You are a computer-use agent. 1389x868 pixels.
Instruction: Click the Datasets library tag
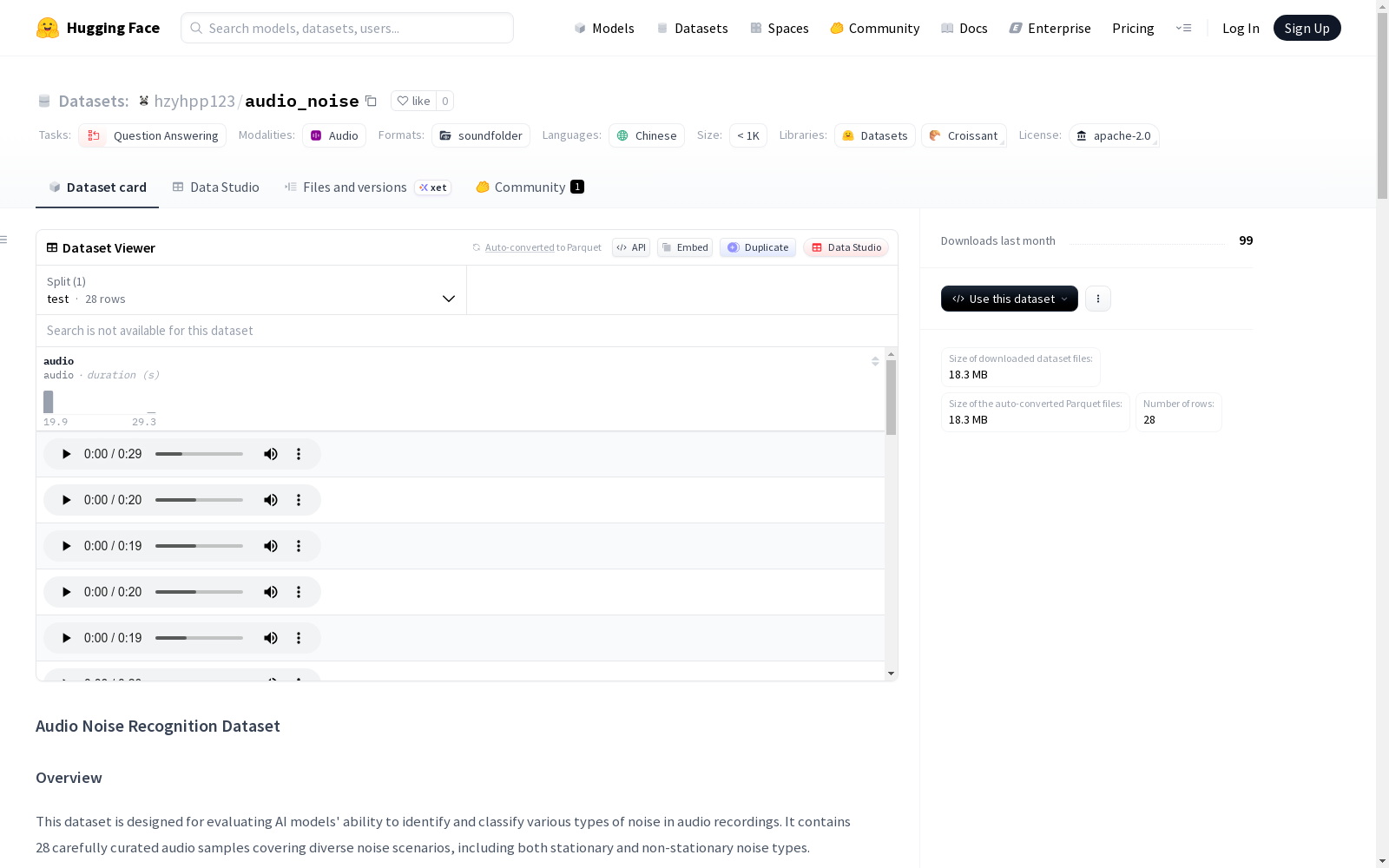[x=875, y=135]
